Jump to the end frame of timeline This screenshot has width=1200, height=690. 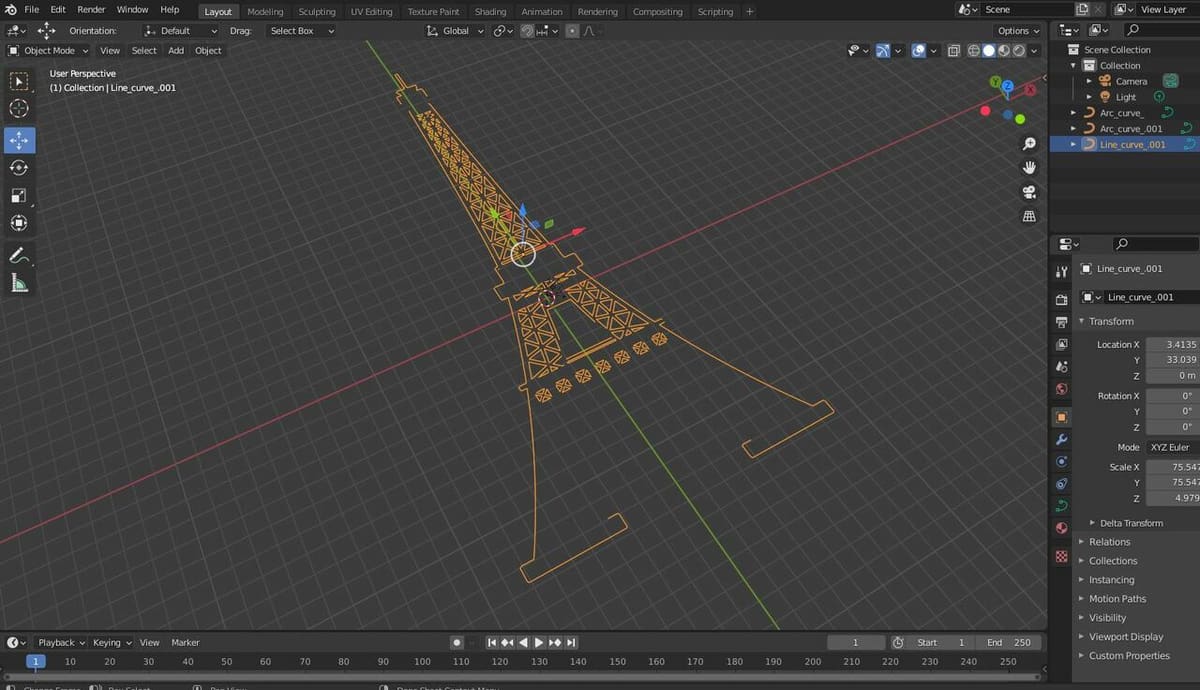click(571, 642)
